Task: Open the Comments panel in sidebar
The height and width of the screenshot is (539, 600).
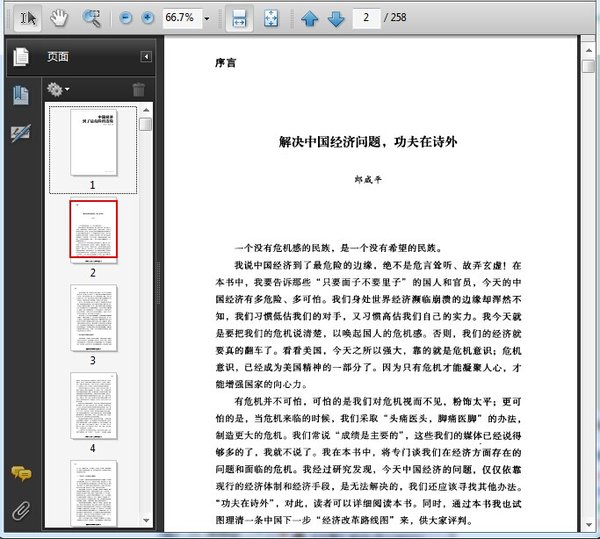Action: tap(20, 474)
